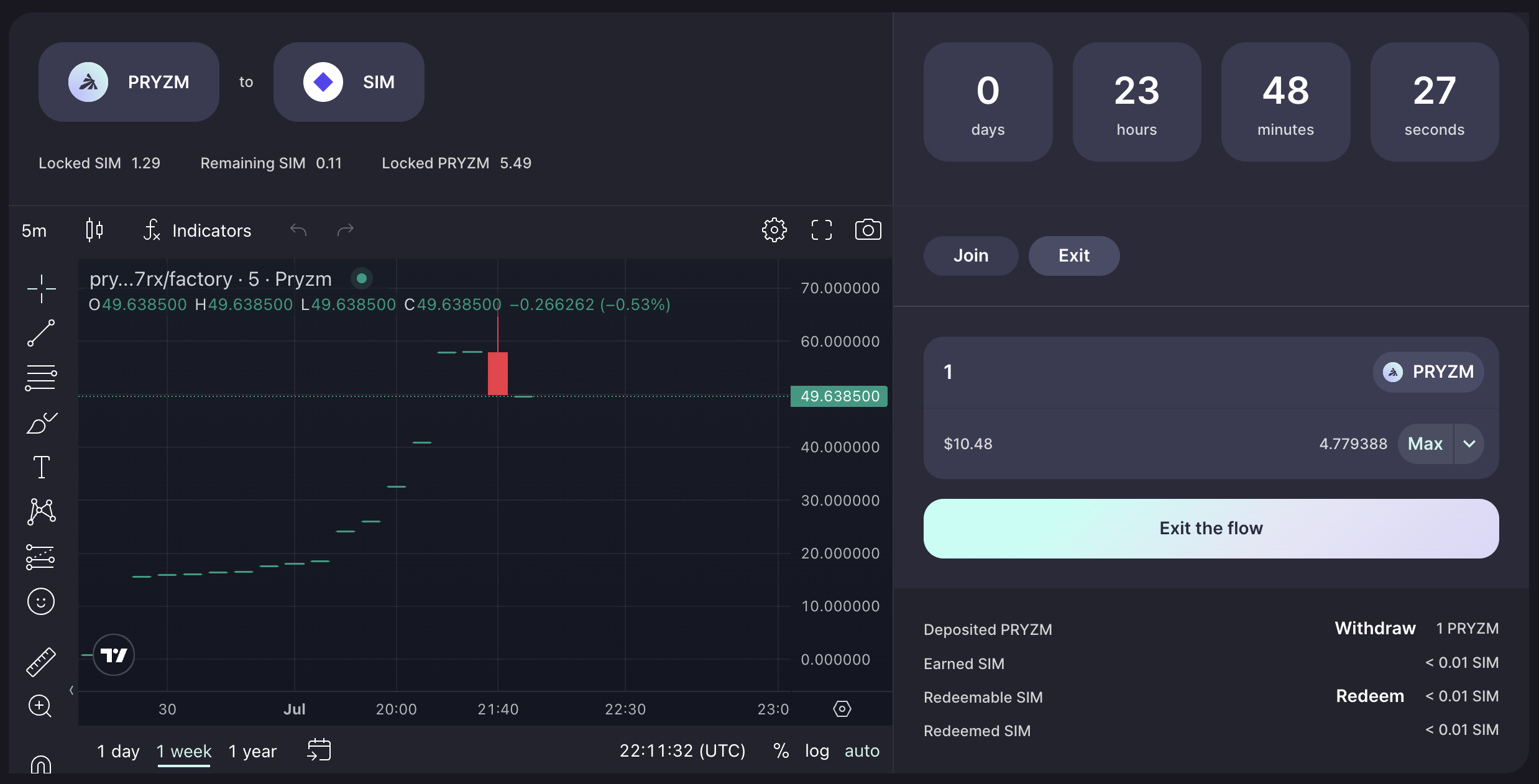Click the Redeem link
1539x784 pixels.
click(1370, 696)
